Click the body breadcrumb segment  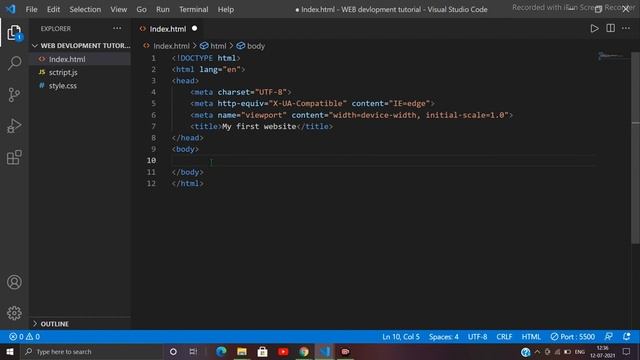(x=251, y=46)
